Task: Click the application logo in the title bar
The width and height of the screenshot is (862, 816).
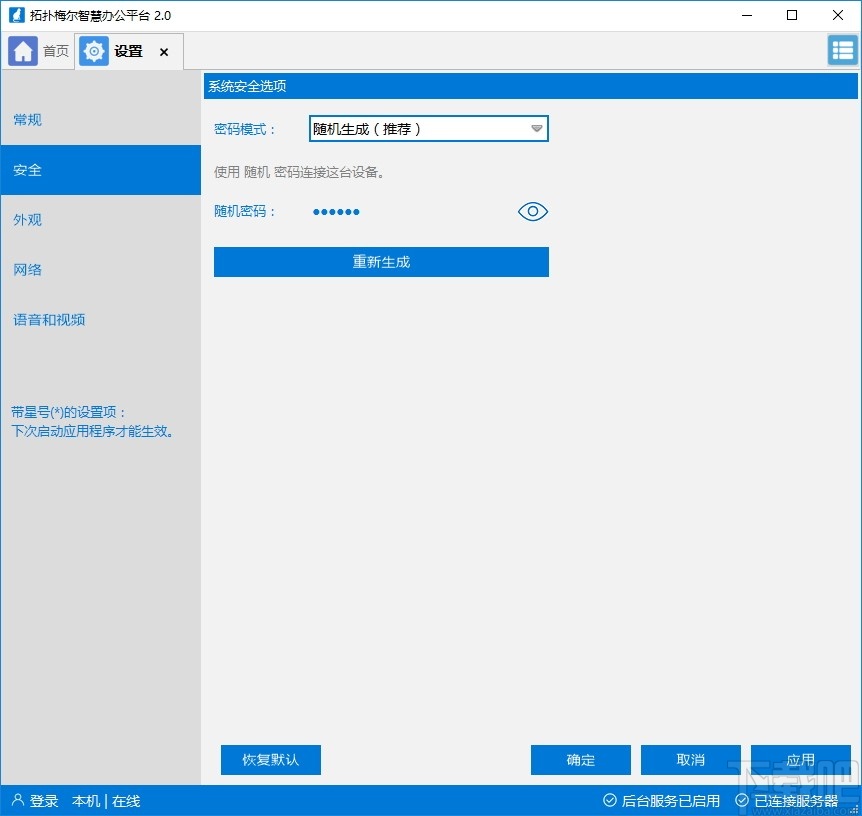Action: point(16,15)
